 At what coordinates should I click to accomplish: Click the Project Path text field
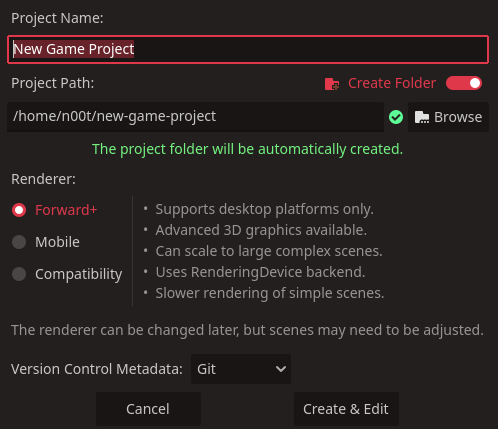(x=195, y=117)
